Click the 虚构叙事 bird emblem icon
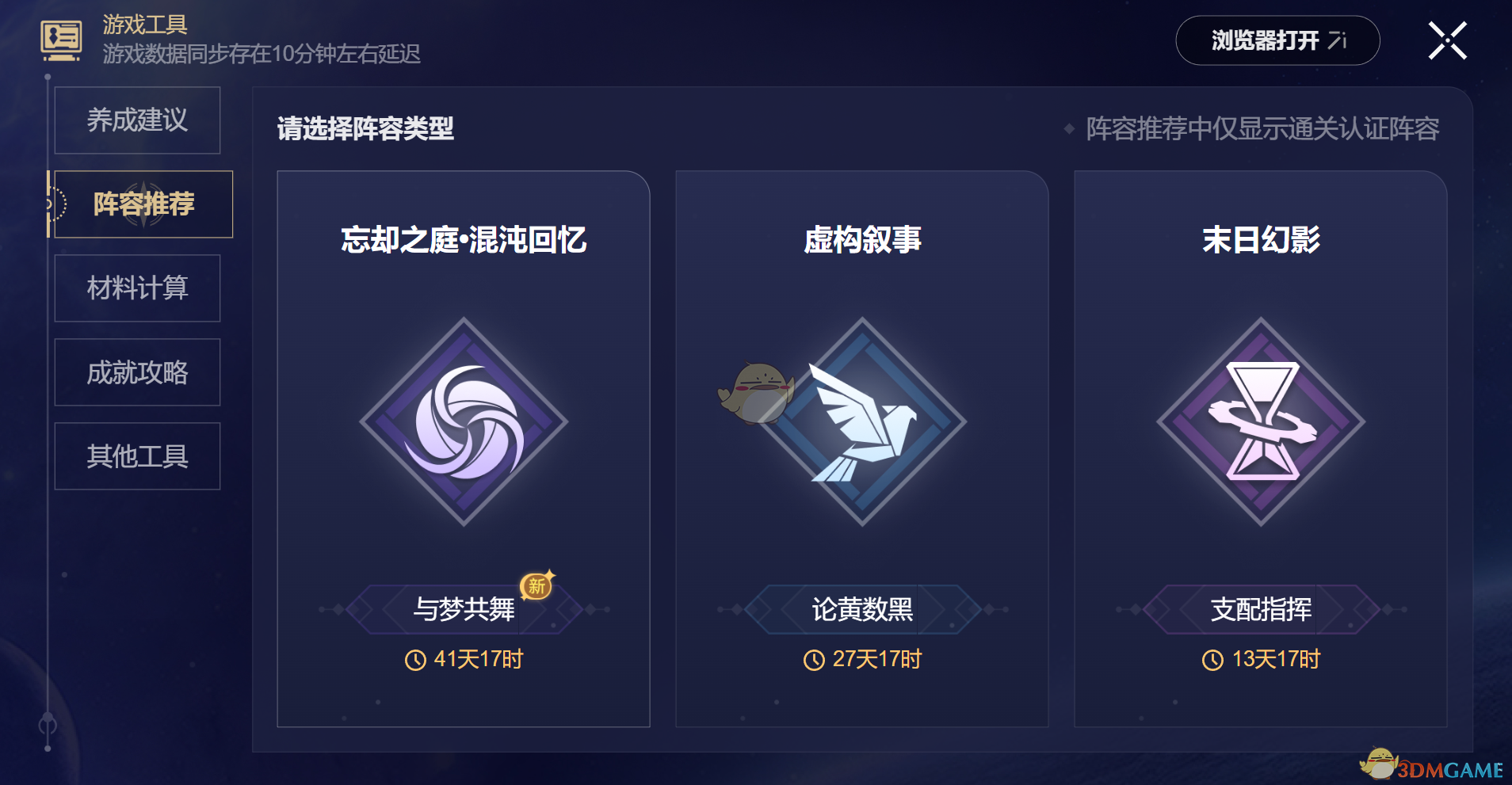Viewport: 1512px width, 785px height. click(x=862, y=421)
